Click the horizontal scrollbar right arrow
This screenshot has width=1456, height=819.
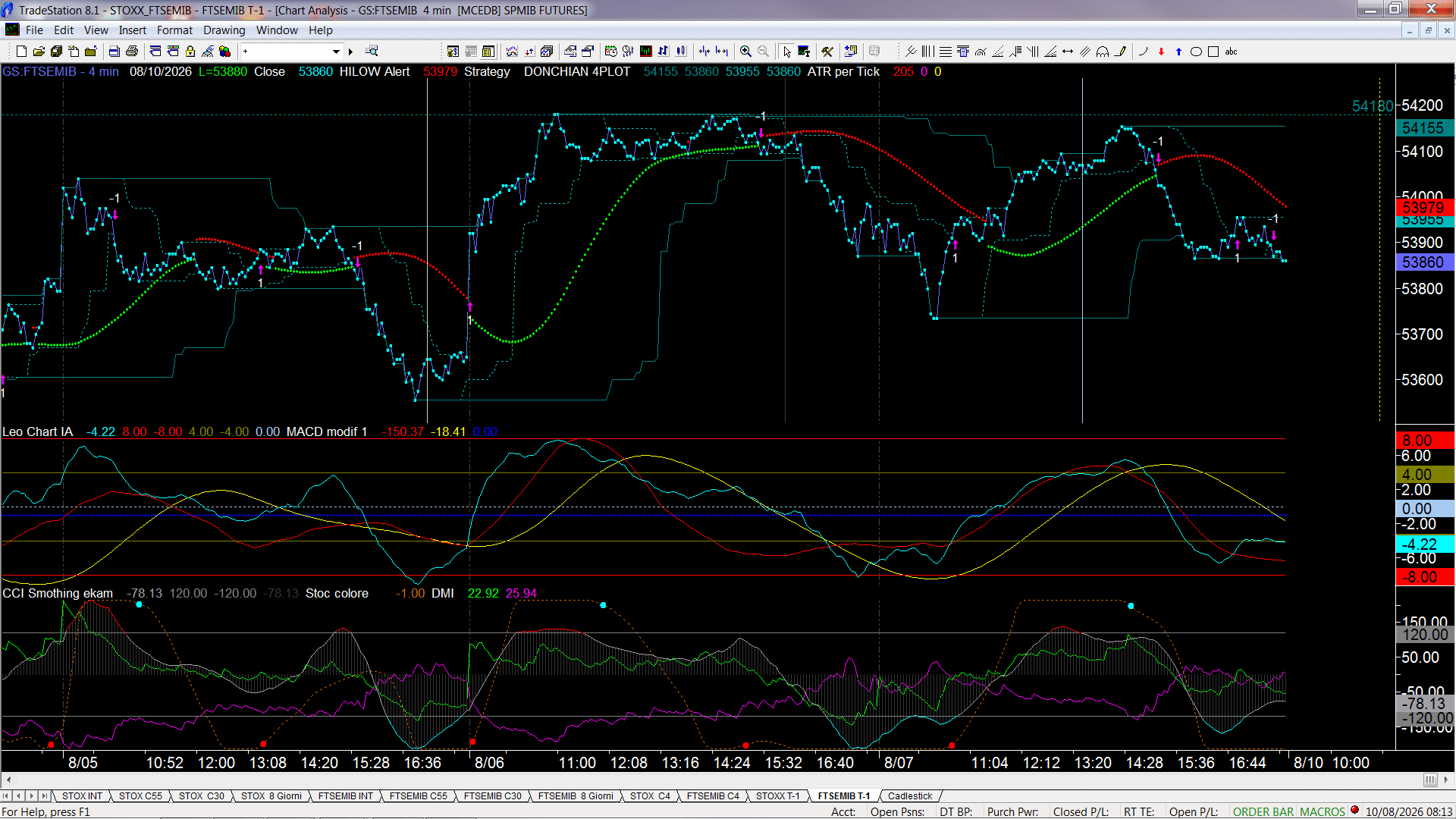(x=1447, y=780)
